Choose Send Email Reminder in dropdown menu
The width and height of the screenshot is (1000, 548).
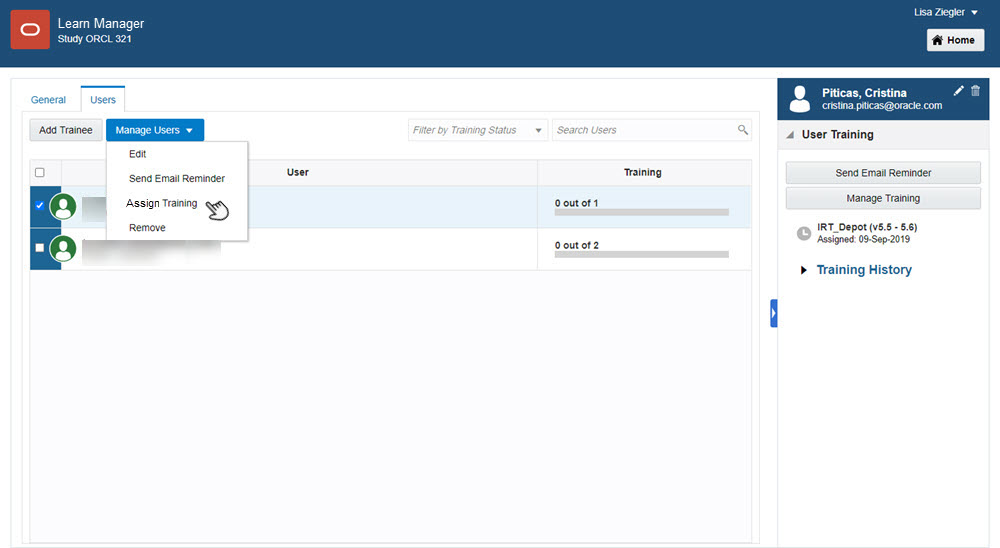click(177, 179)
